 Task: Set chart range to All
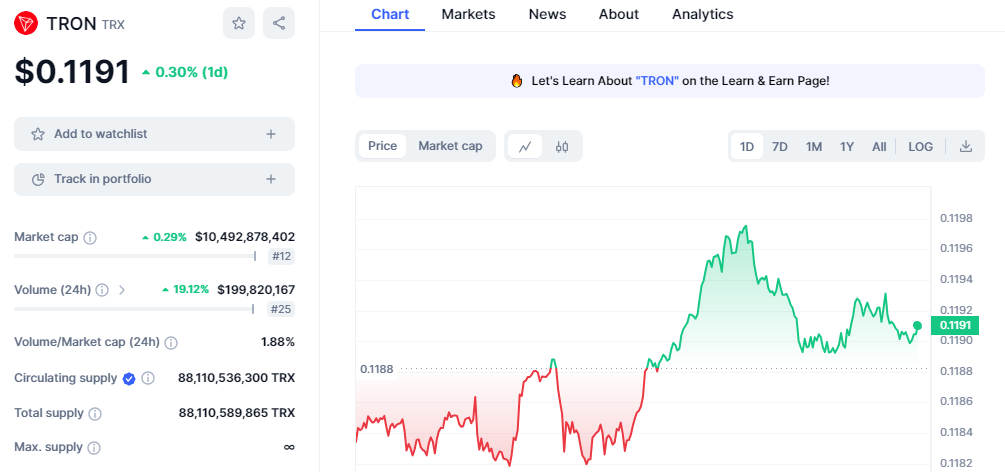click(879, 147)
